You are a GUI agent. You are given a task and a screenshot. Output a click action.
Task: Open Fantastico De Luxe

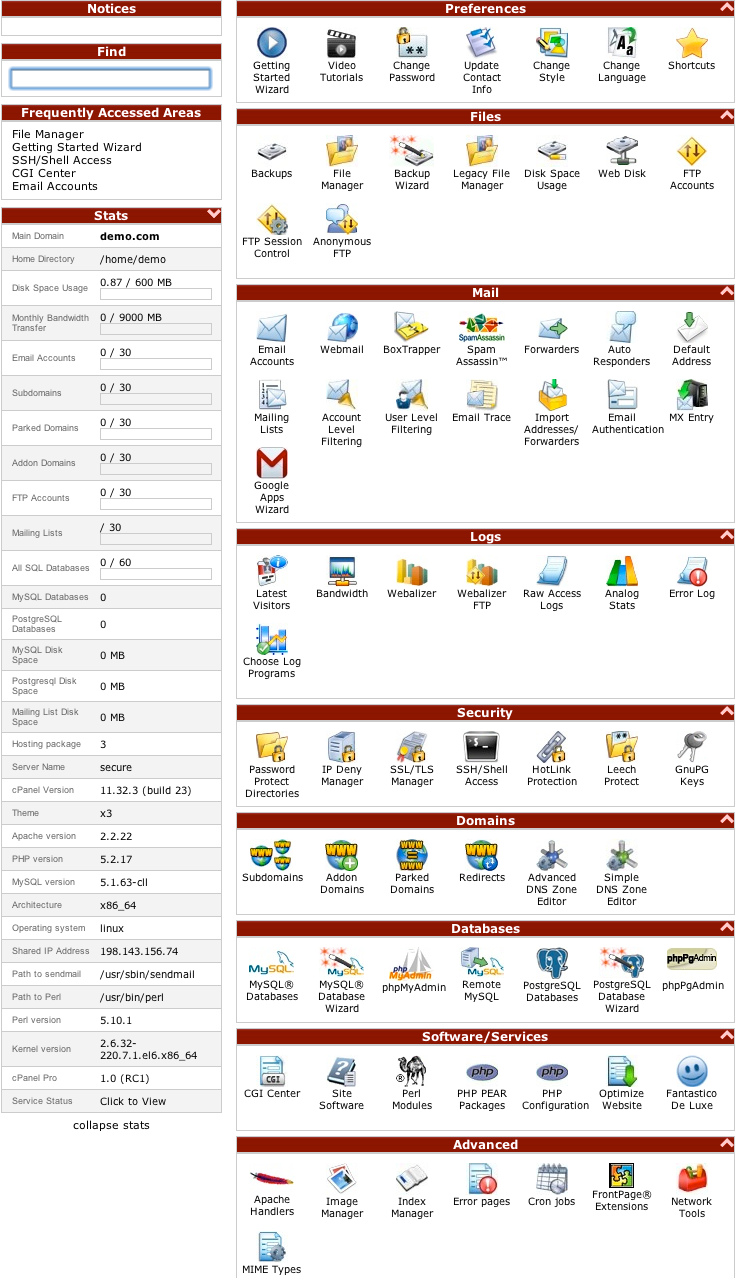click(692, 1071)
